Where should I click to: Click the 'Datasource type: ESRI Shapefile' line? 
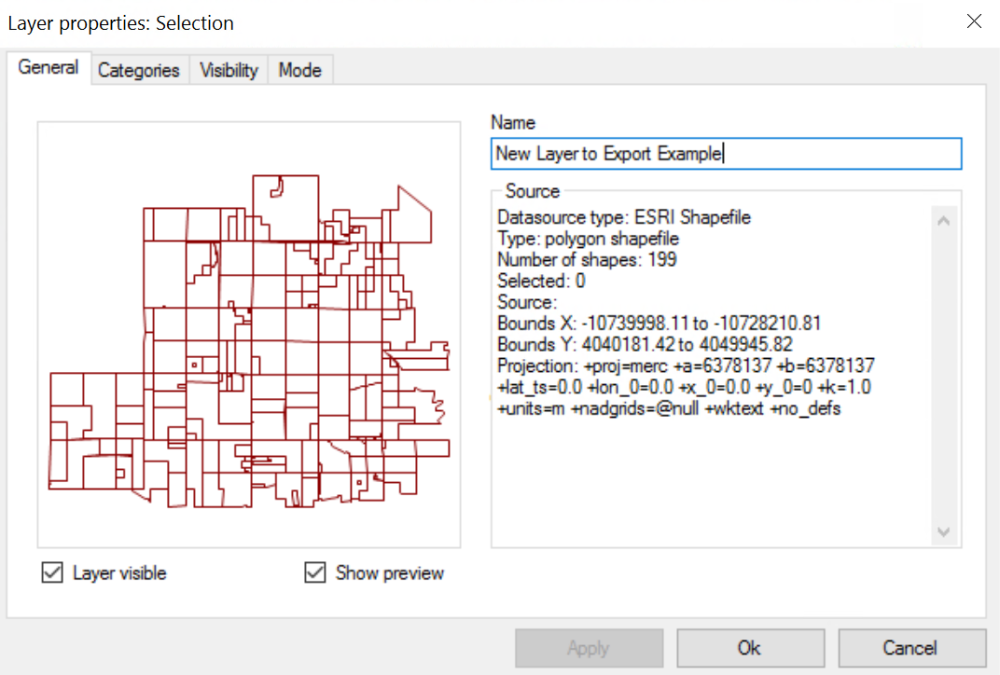point(624,218)
